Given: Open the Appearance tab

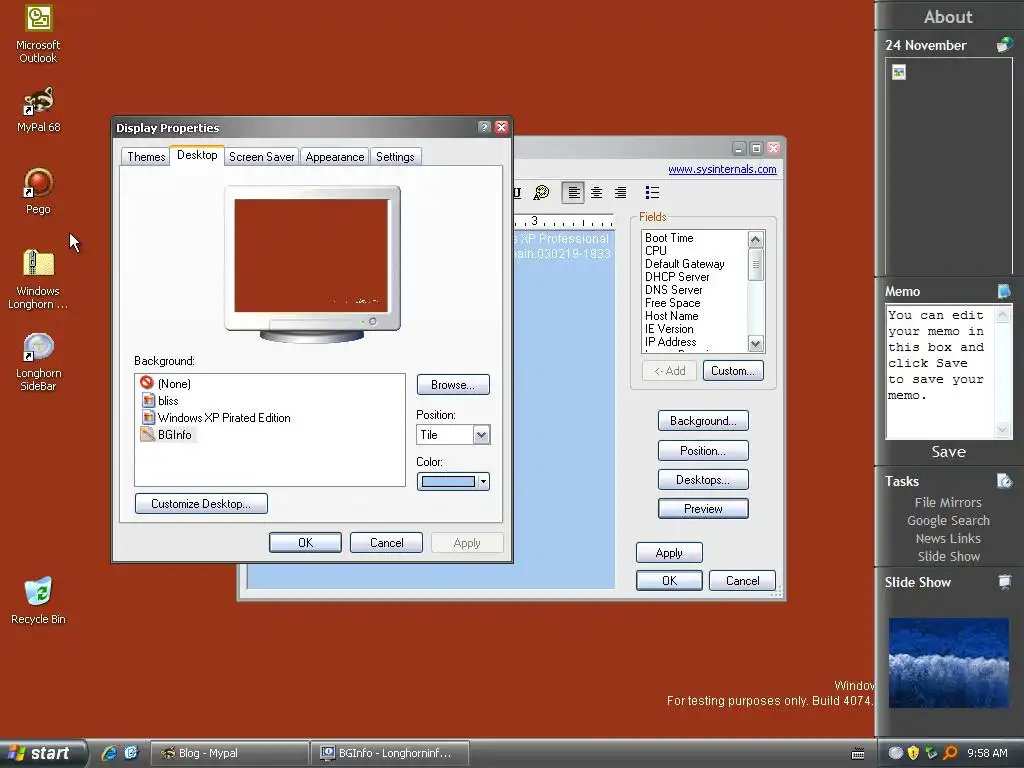Looking at the screenshot, I should [x=334, y=157].
